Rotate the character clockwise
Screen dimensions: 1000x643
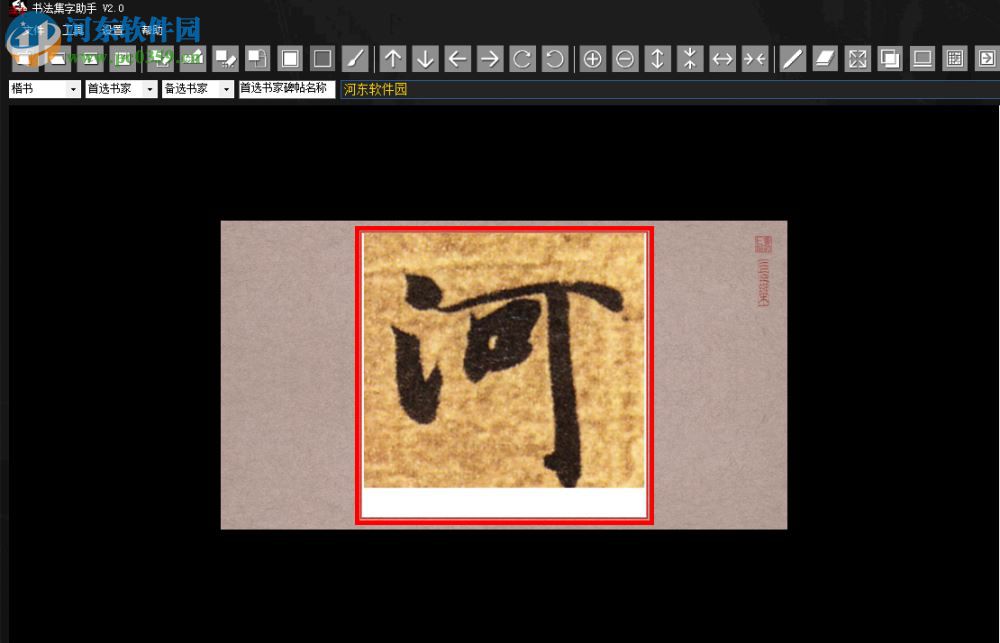point(521,58)
